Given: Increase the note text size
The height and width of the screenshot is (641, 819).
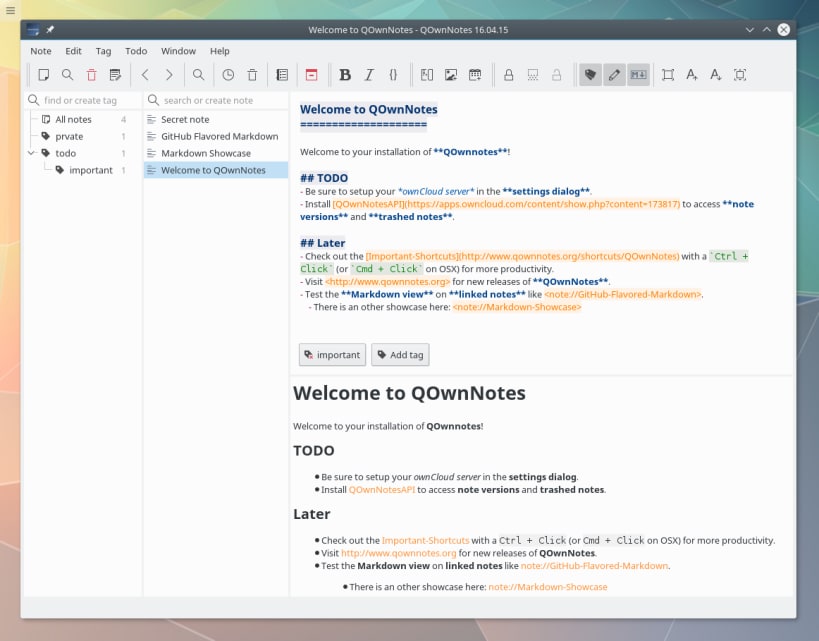Looking at the screenshot, I should coord(692,75).
